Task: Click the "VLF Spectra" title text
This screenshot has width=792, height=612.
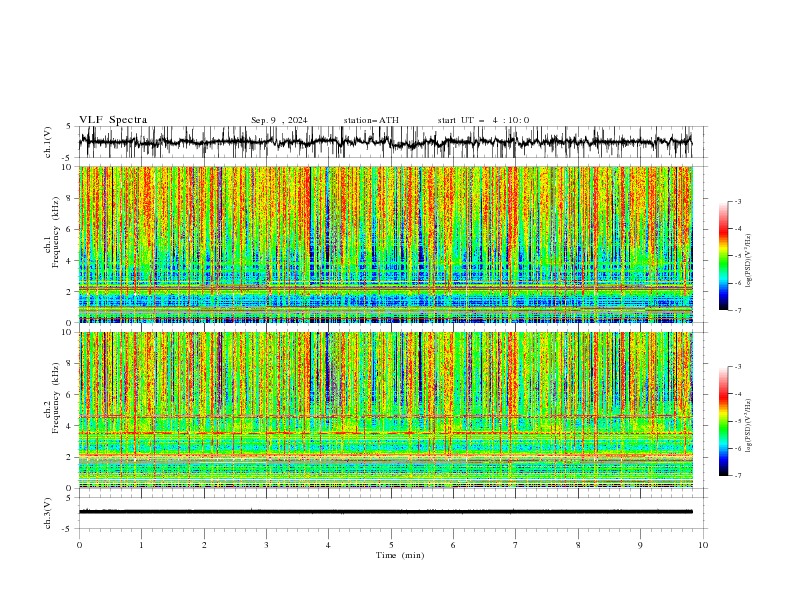Action: pyautogui.click(x=113, y=120)
